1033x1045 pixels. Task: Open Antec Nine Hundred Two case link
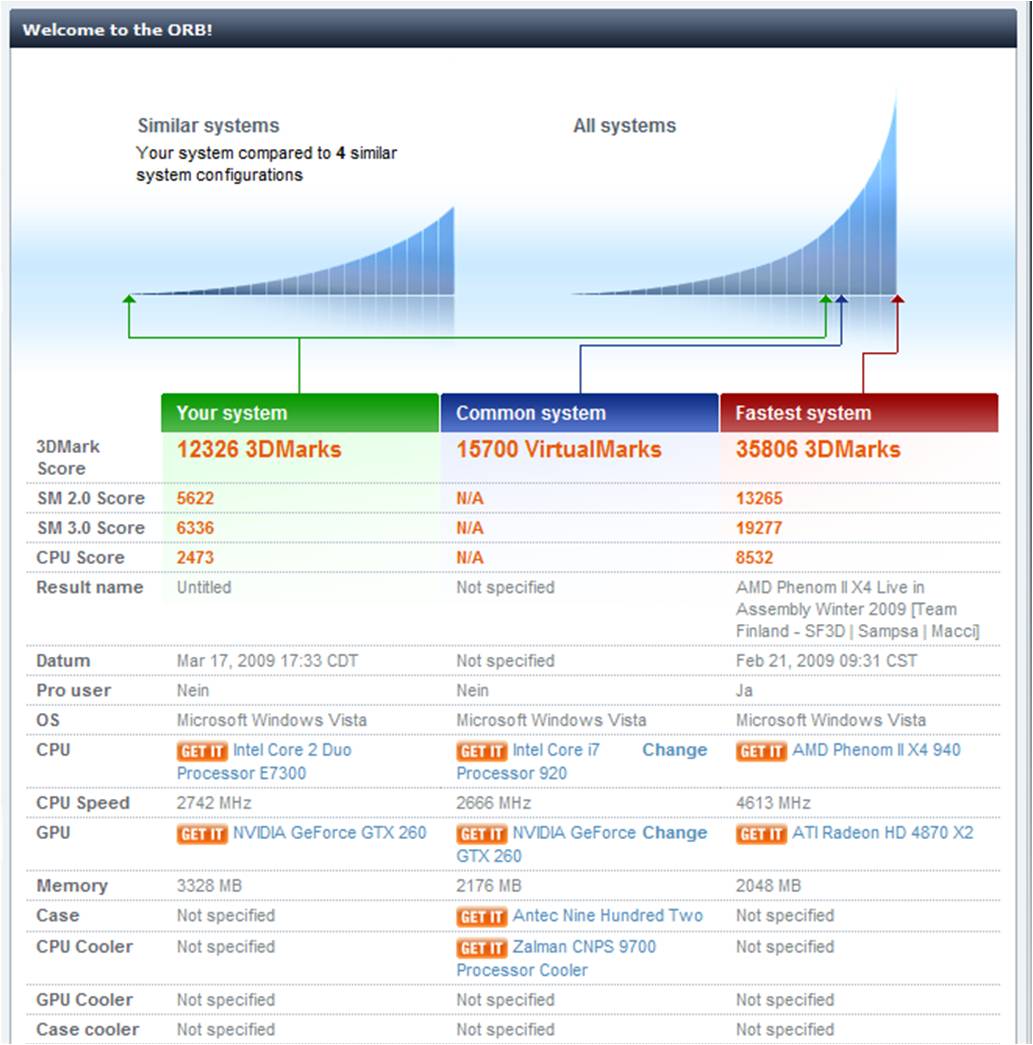pyautogui.click(x=608, y=915)
